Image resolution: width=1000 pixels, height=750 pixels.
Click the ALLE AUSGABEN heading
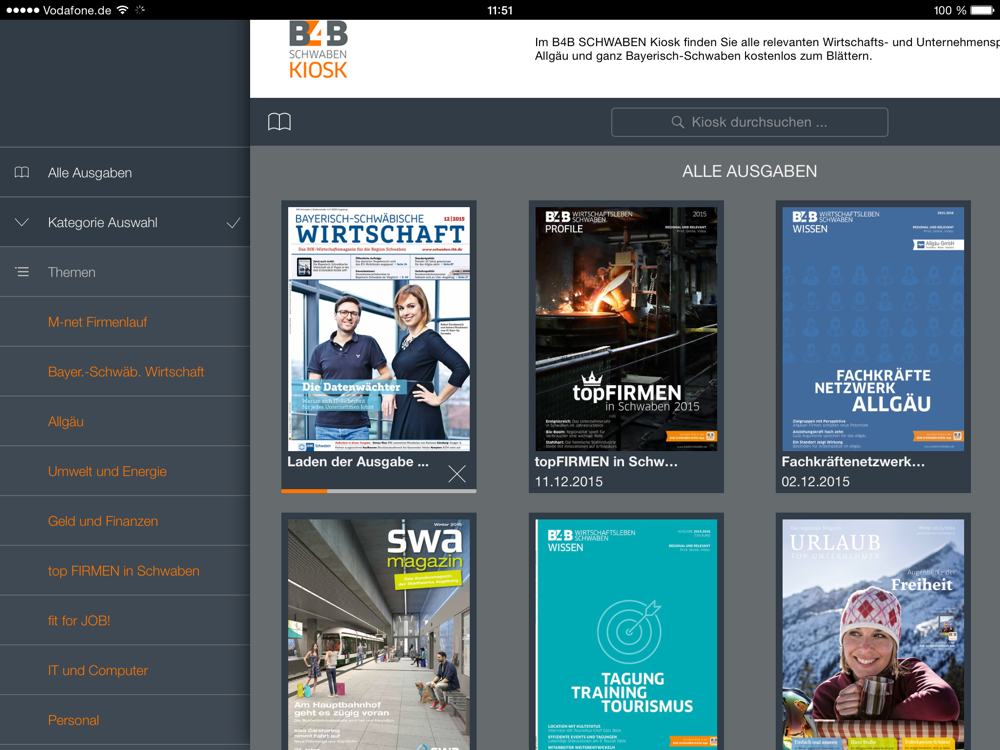[x=749, y=171]
